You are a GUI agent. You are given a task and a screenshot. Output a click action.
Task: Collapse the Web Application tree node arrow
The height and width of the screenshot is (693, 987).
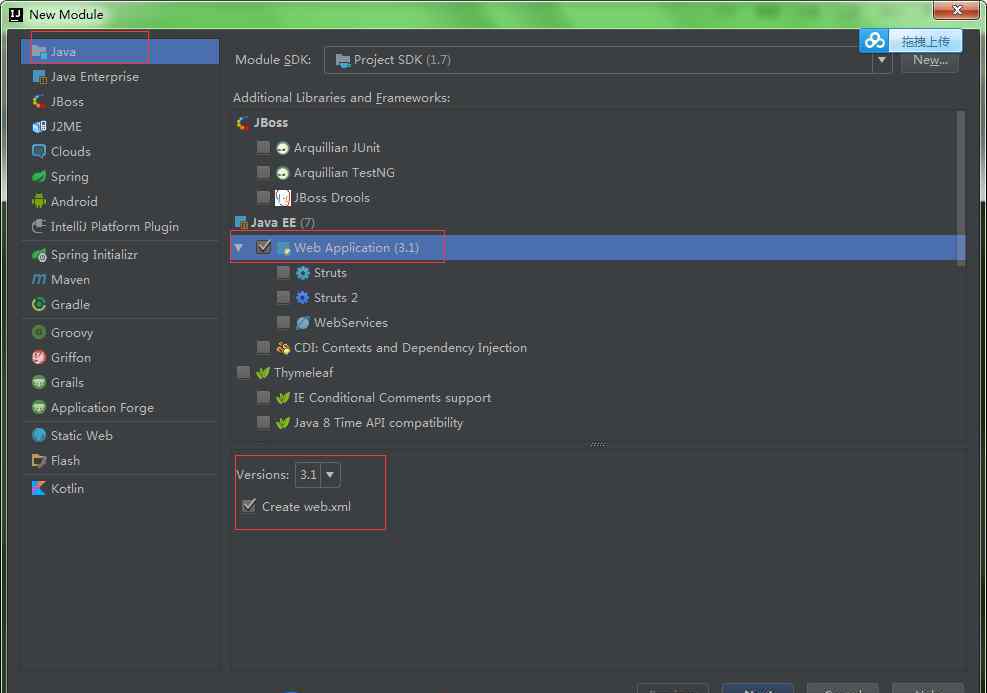pos(239,248)
